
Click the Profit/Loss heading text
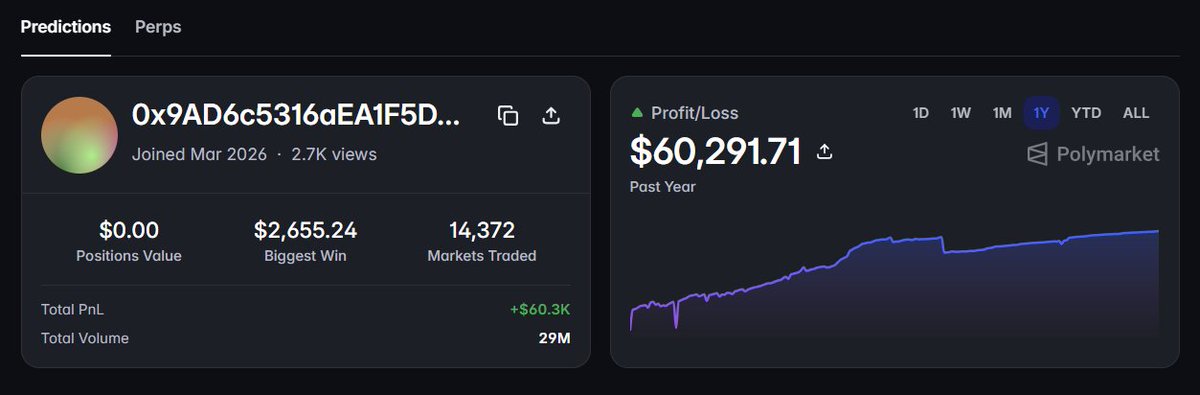(x=695, y=113)
